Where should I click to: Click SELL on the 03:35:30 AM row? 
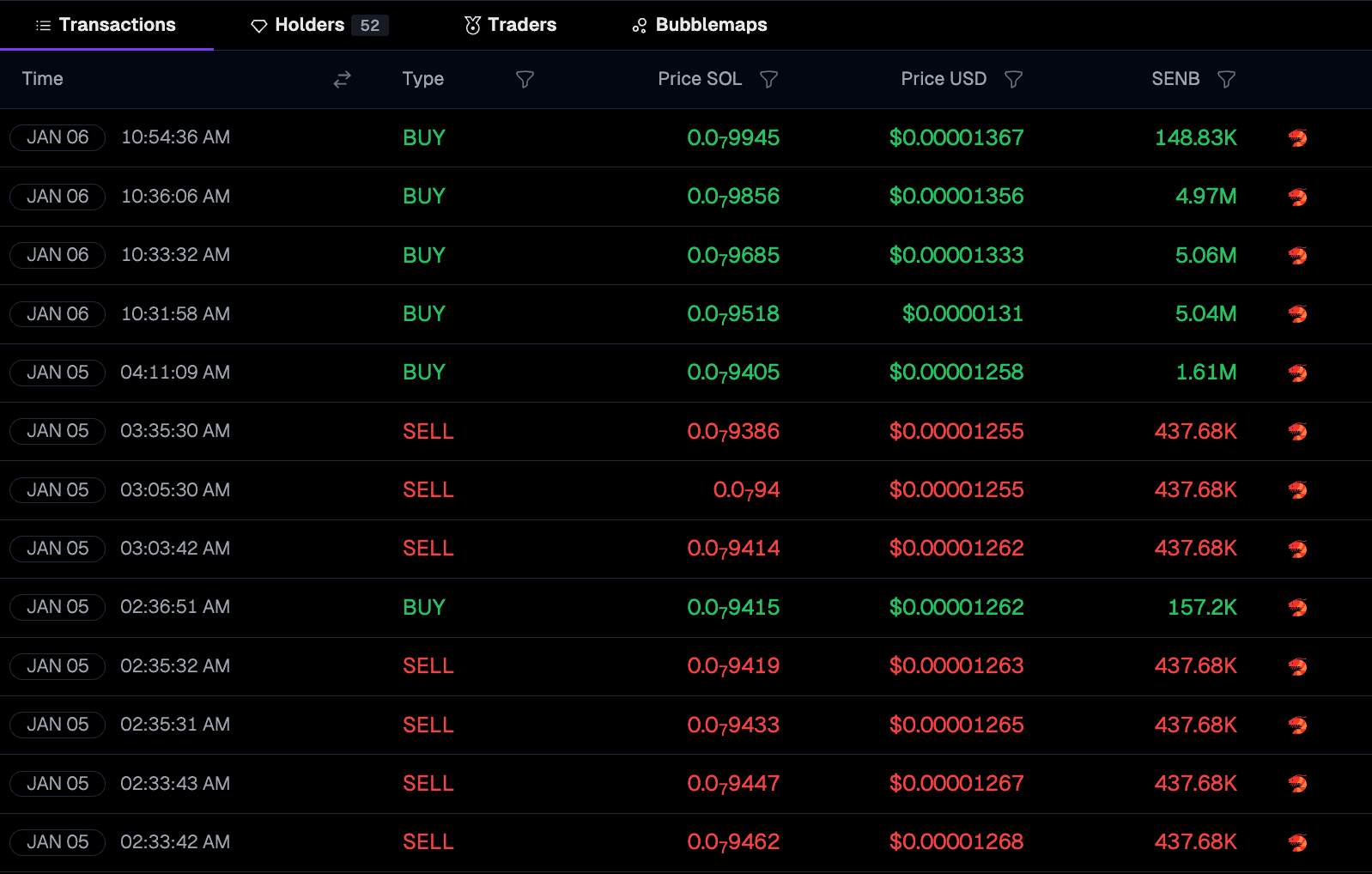pyautogui.click(x=428, y=432)
